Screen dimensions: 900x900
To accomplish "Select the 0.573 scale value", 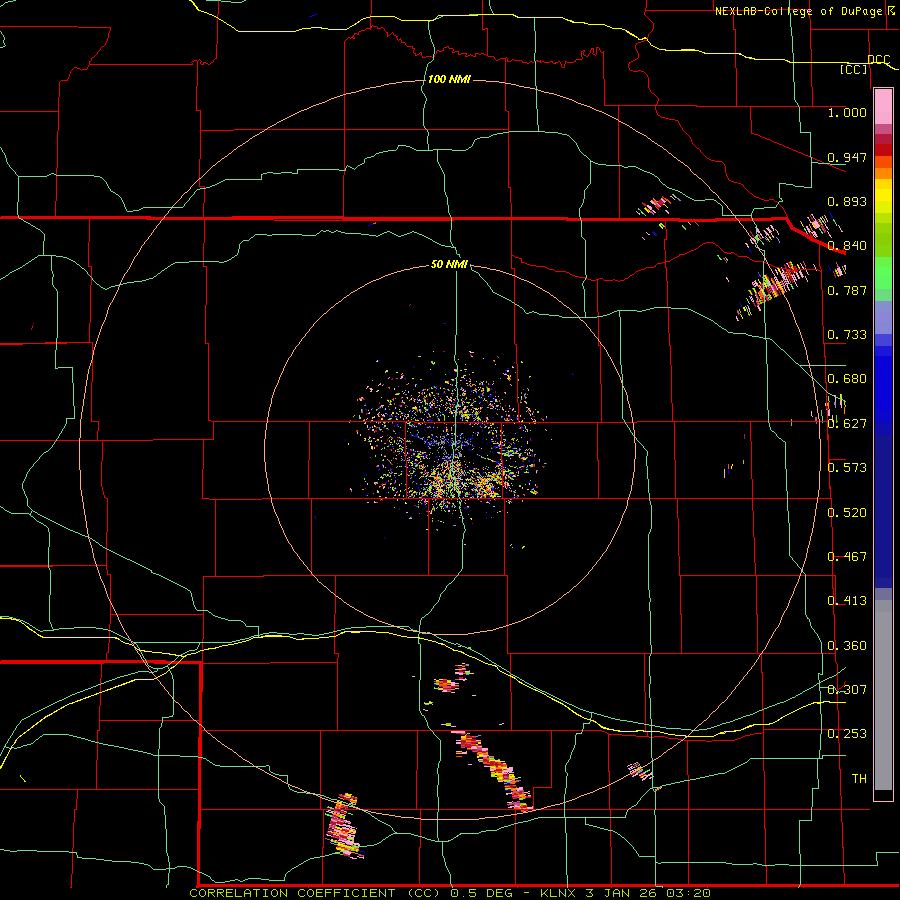I will pyautogui.click(x=847, y=467).
